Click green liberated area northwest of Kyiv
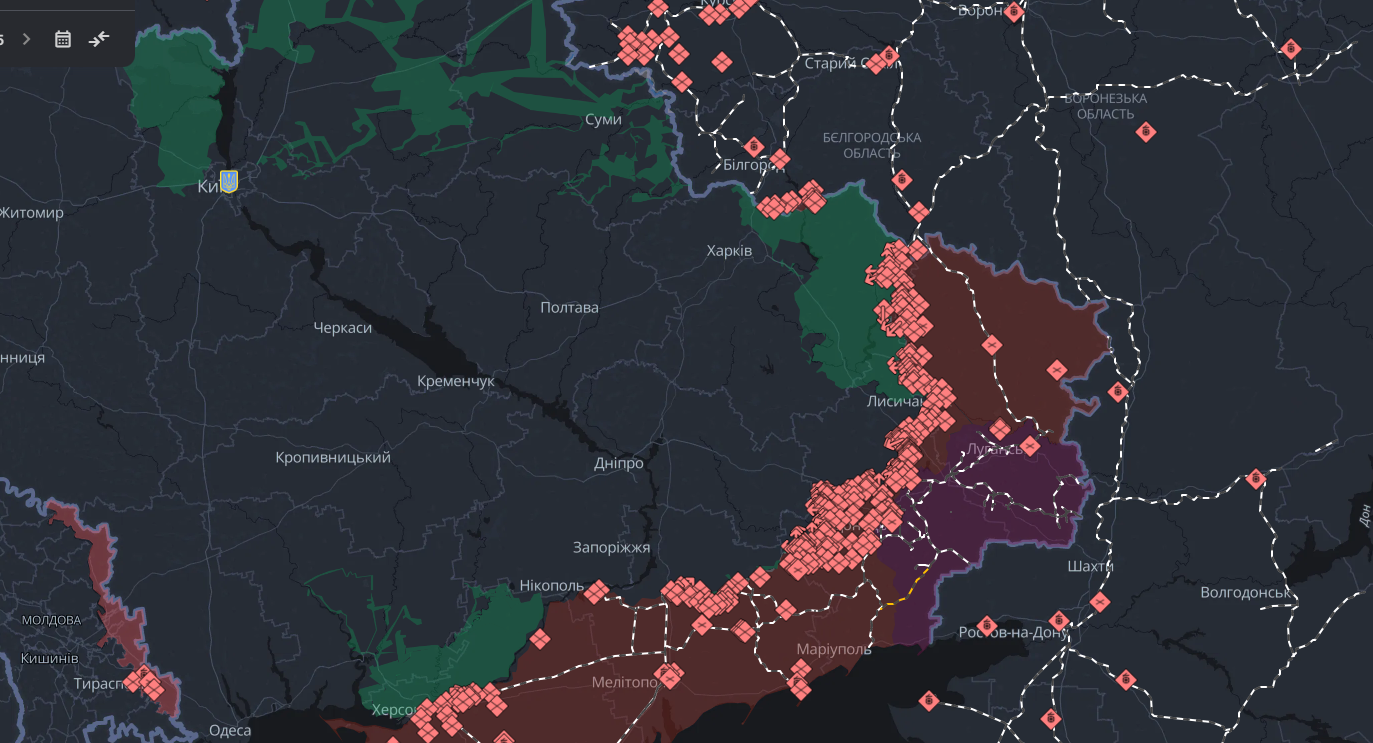This screenshot has width=1373, height=743. point(180,110)
